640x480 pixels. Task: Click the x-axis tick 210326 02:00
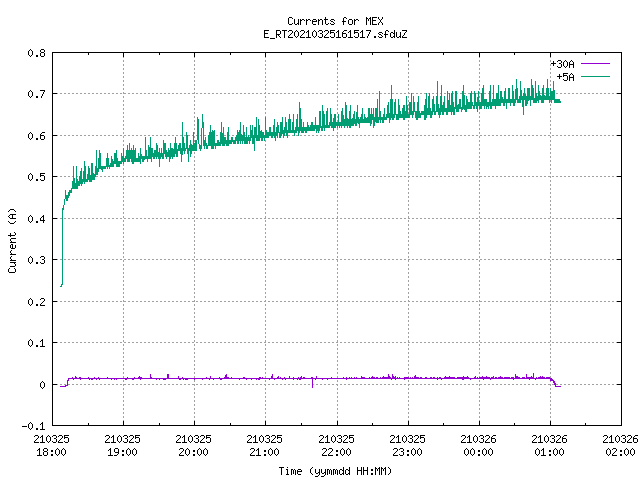click(620, 445)
